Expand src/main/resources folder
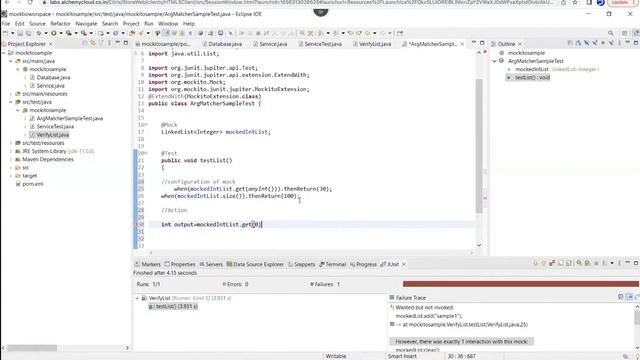This screenshot has width=640, height=360. (11, 94)
